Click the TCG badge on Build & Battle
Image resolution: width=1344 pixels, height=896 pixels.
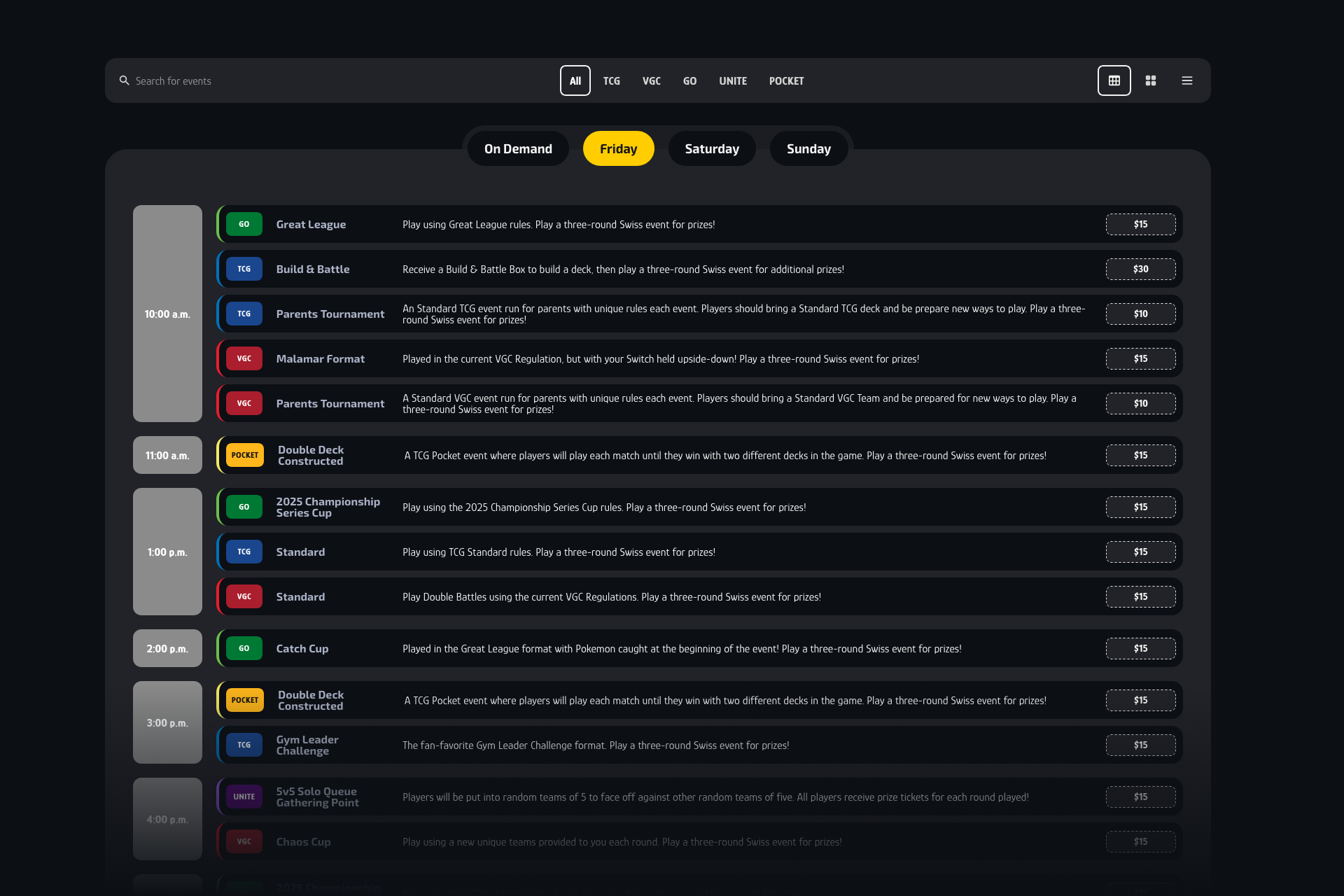pyautogui.click(x=244, y=269)
